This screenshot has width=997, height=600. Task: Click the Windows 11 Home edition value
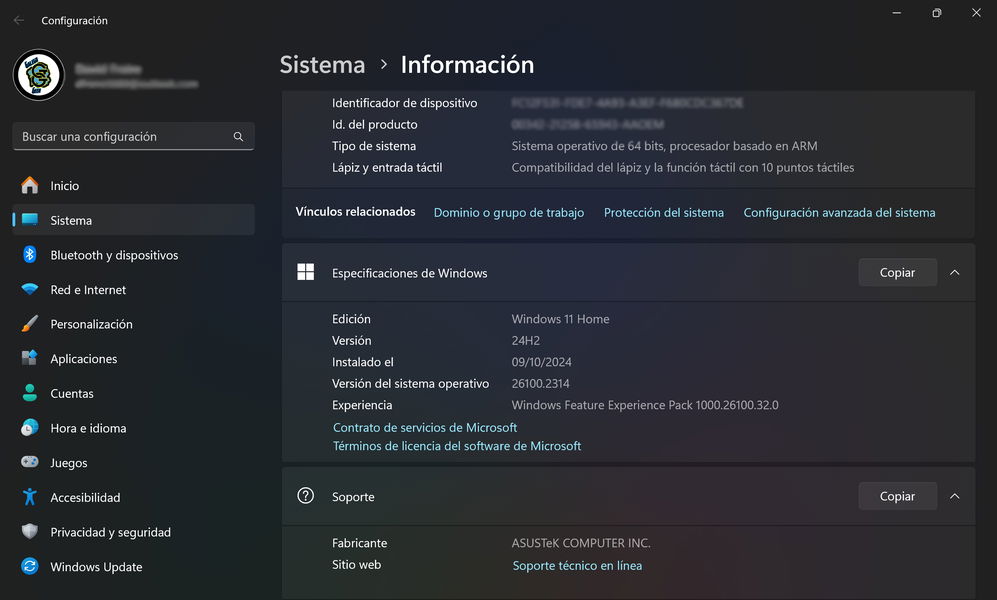coord(560,319)
